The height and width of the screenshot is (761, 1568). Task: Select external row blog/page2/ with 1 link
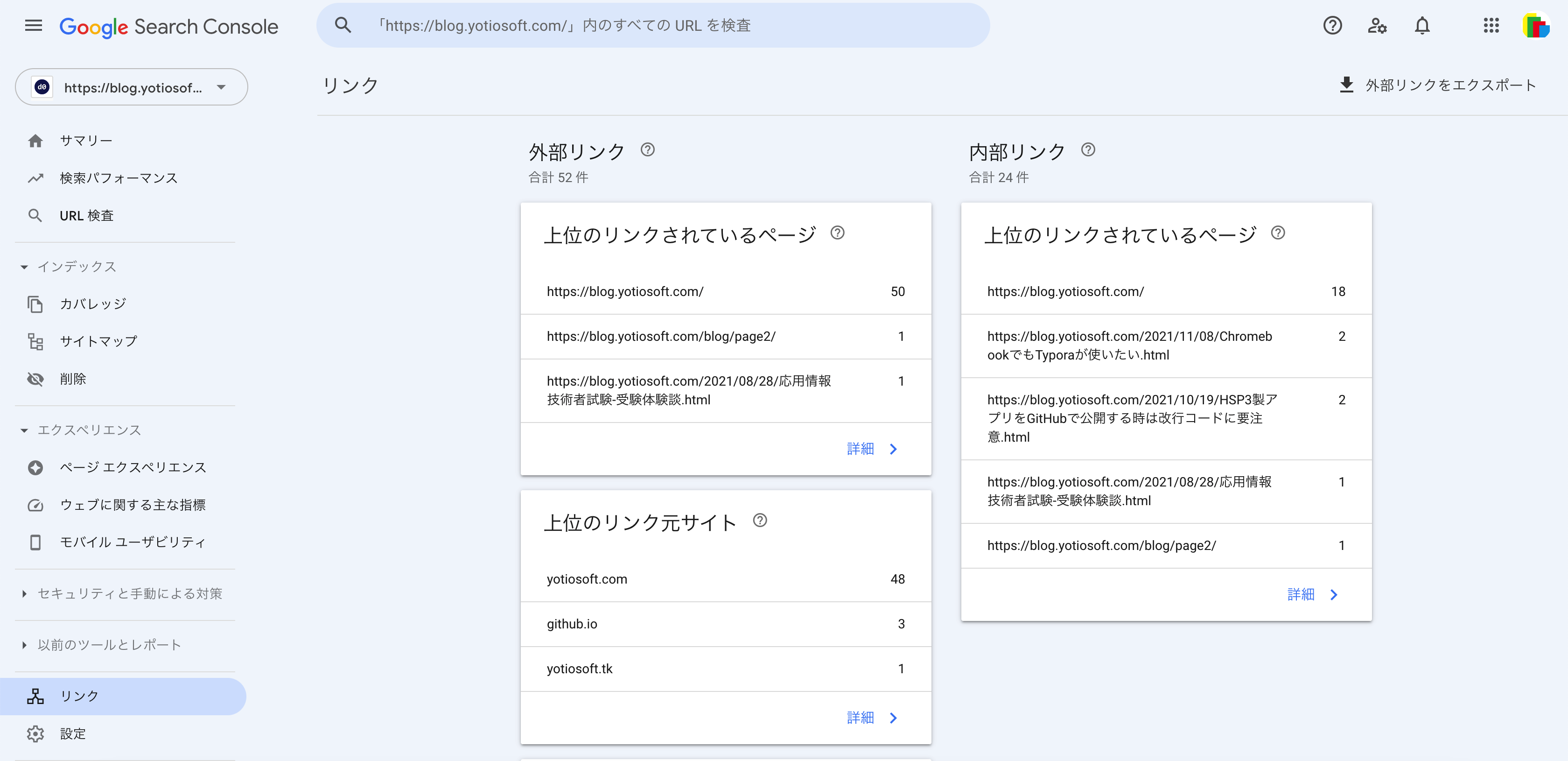tap(726, 337)
